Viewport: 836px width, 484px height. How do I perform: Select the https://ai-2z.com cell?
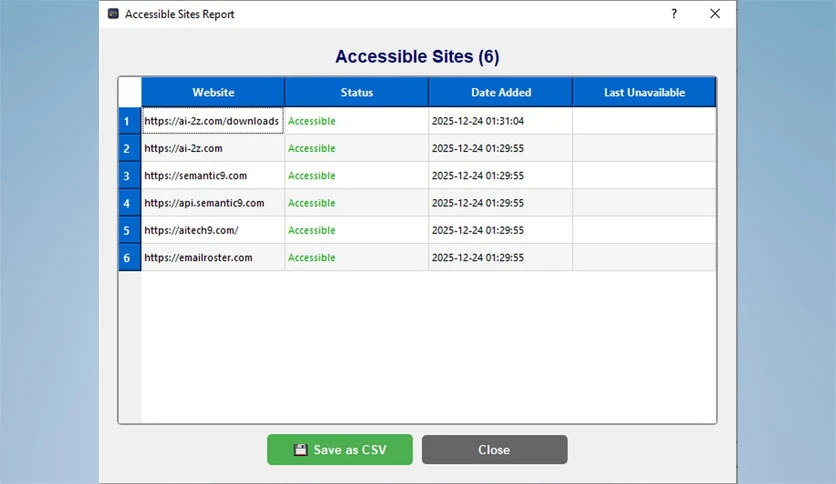point(213,148)
